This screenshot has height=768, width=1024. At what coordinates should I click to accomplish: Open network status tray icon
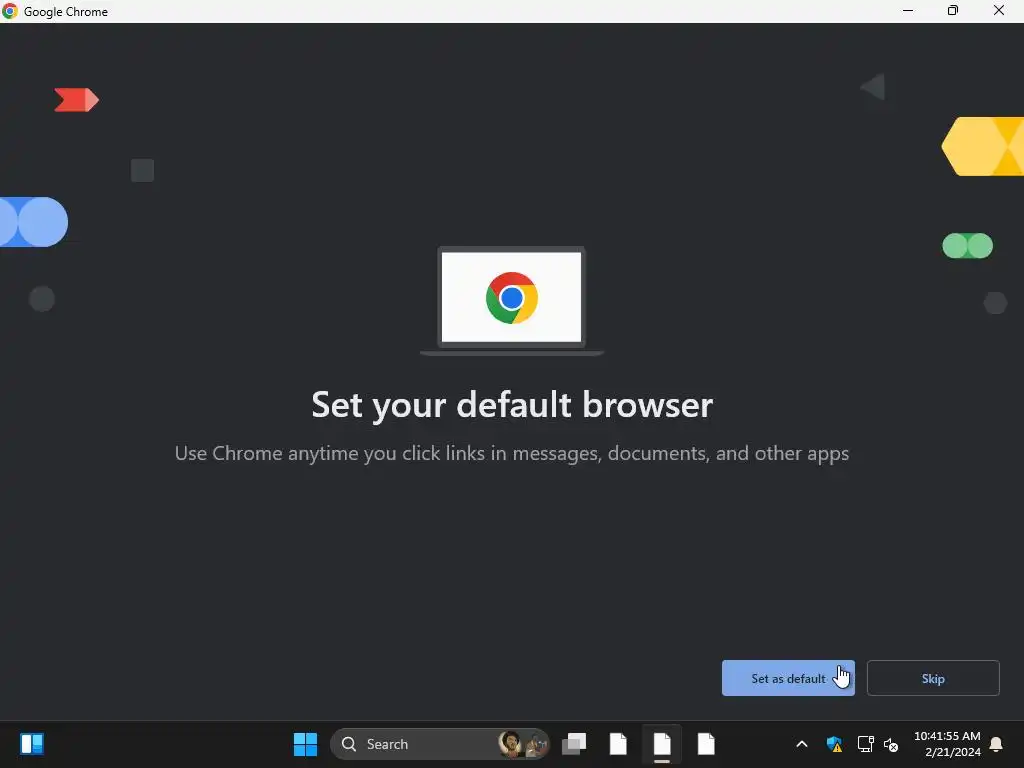[x=865, y=744]
